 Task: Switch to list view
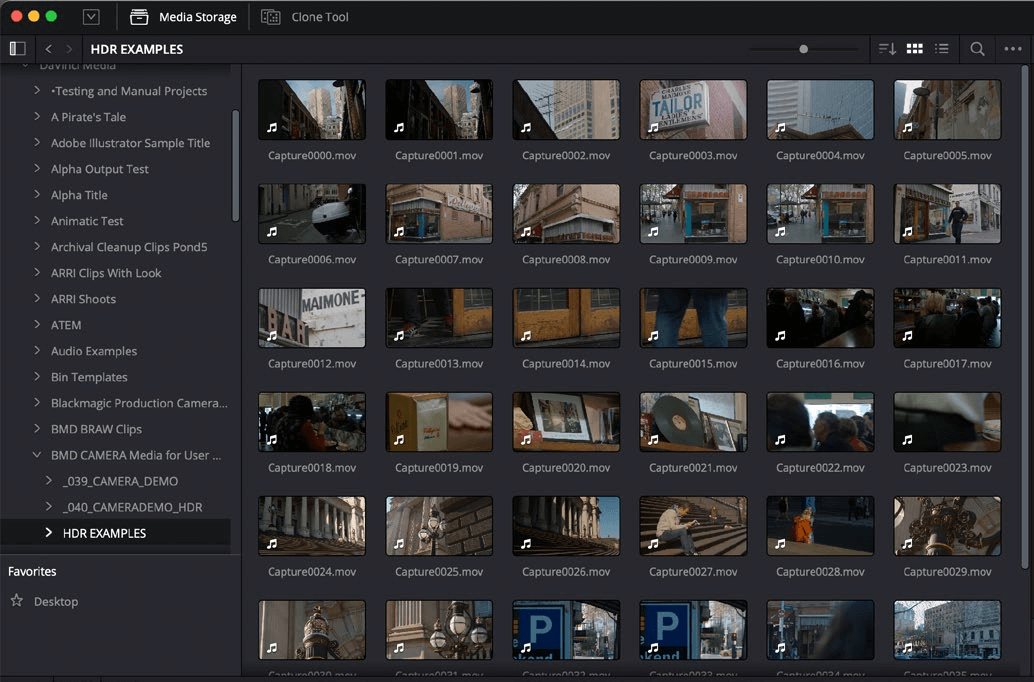coord(941,48)
